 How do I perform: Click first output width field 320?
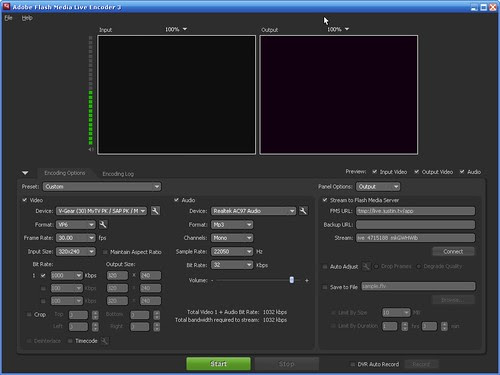tap(117, 275)
